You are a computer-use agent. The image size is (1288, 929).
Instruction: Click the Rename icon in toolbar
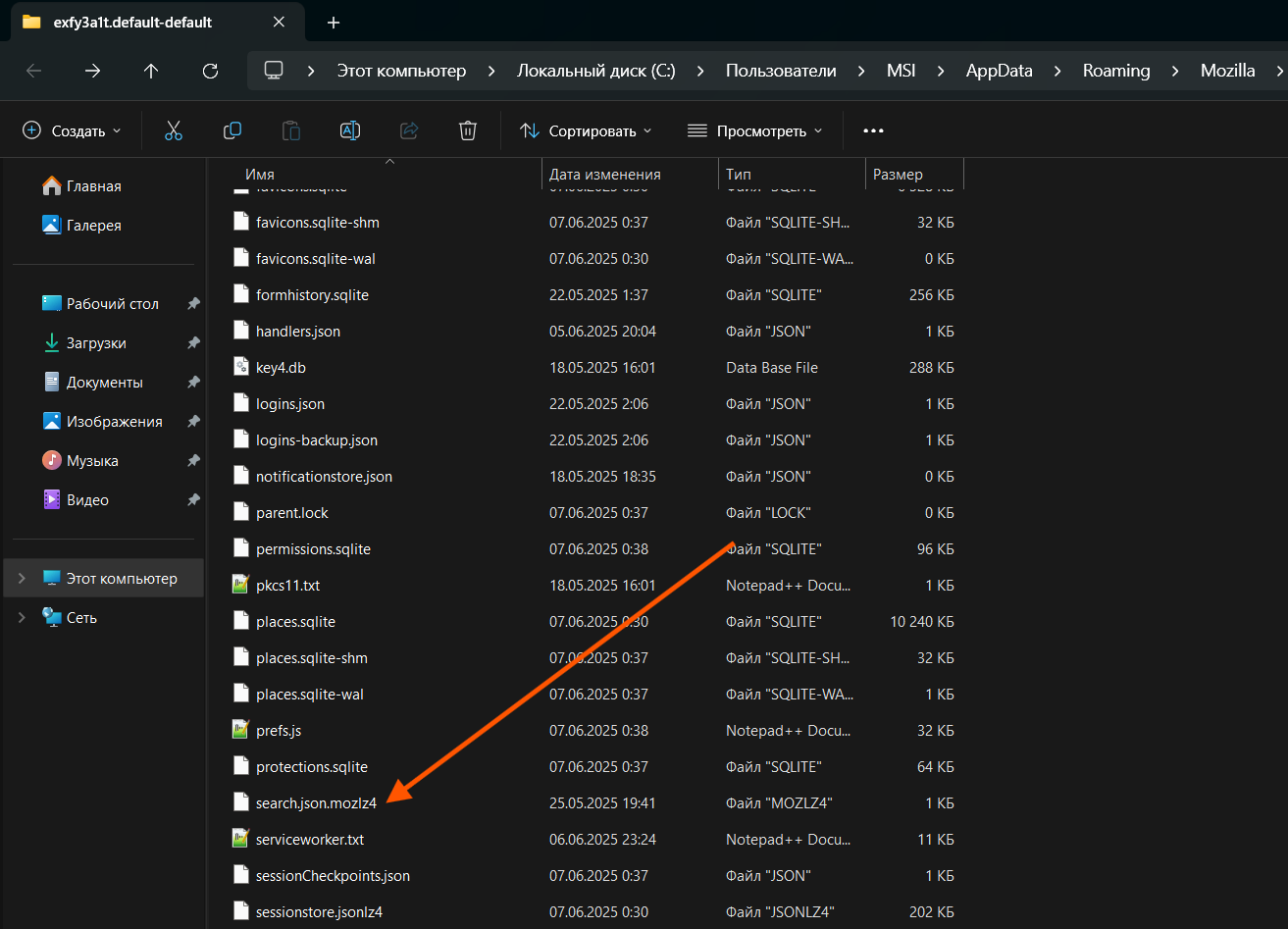click(350, 130)
